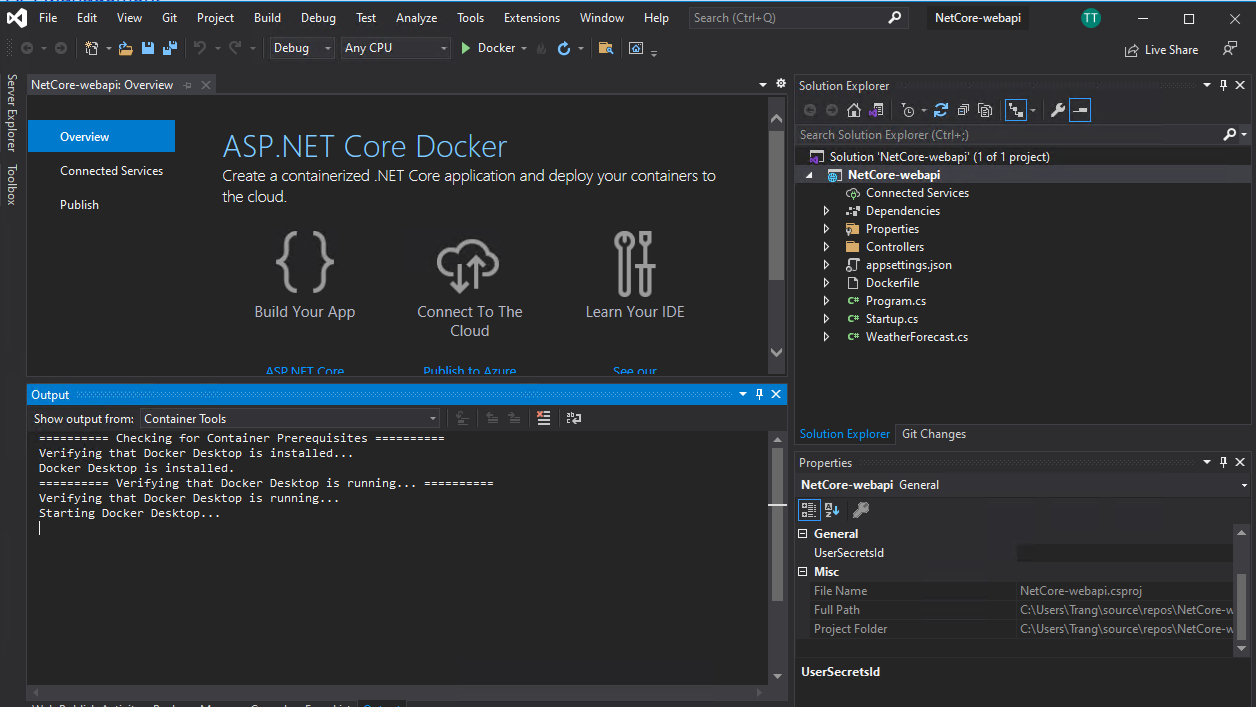This screenshot has height=707, width=1256.
Task: Click the Clear All icon in Output window
Action: [x=543, y=419]
